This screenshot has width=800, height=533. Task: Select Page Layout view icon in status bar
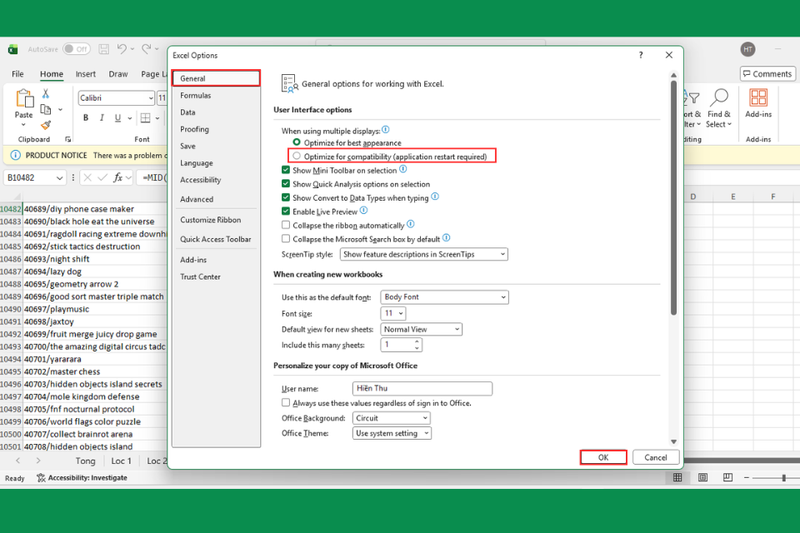(703, 477)
